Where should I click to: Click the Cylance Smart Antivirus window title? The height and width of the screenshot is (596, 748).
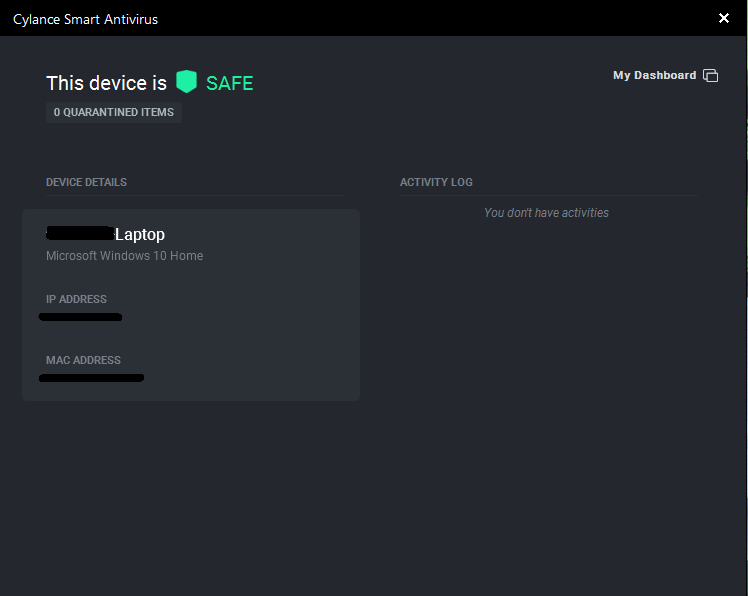click(x=85, y=19)
